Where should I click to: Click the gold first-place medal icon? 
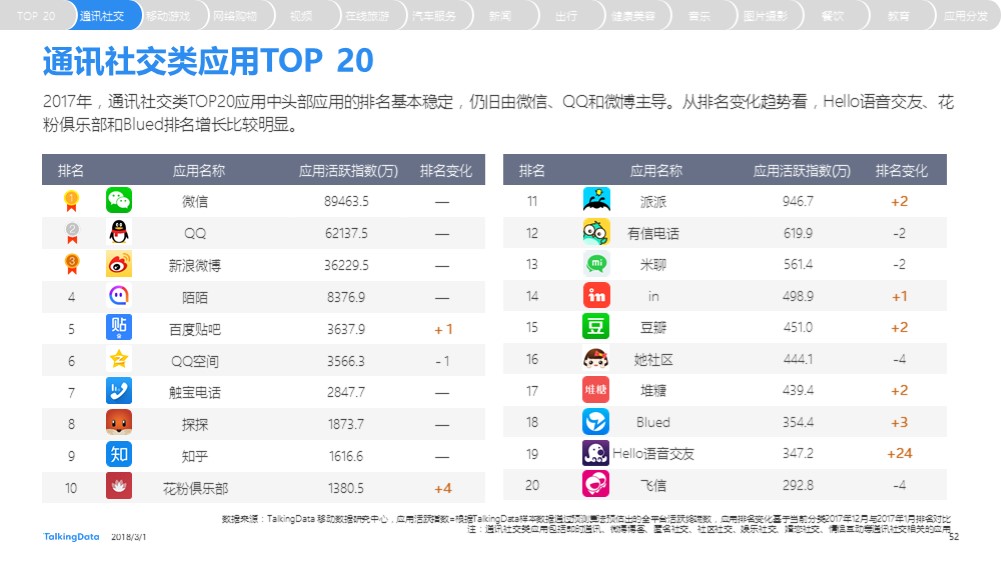point(72,201)
